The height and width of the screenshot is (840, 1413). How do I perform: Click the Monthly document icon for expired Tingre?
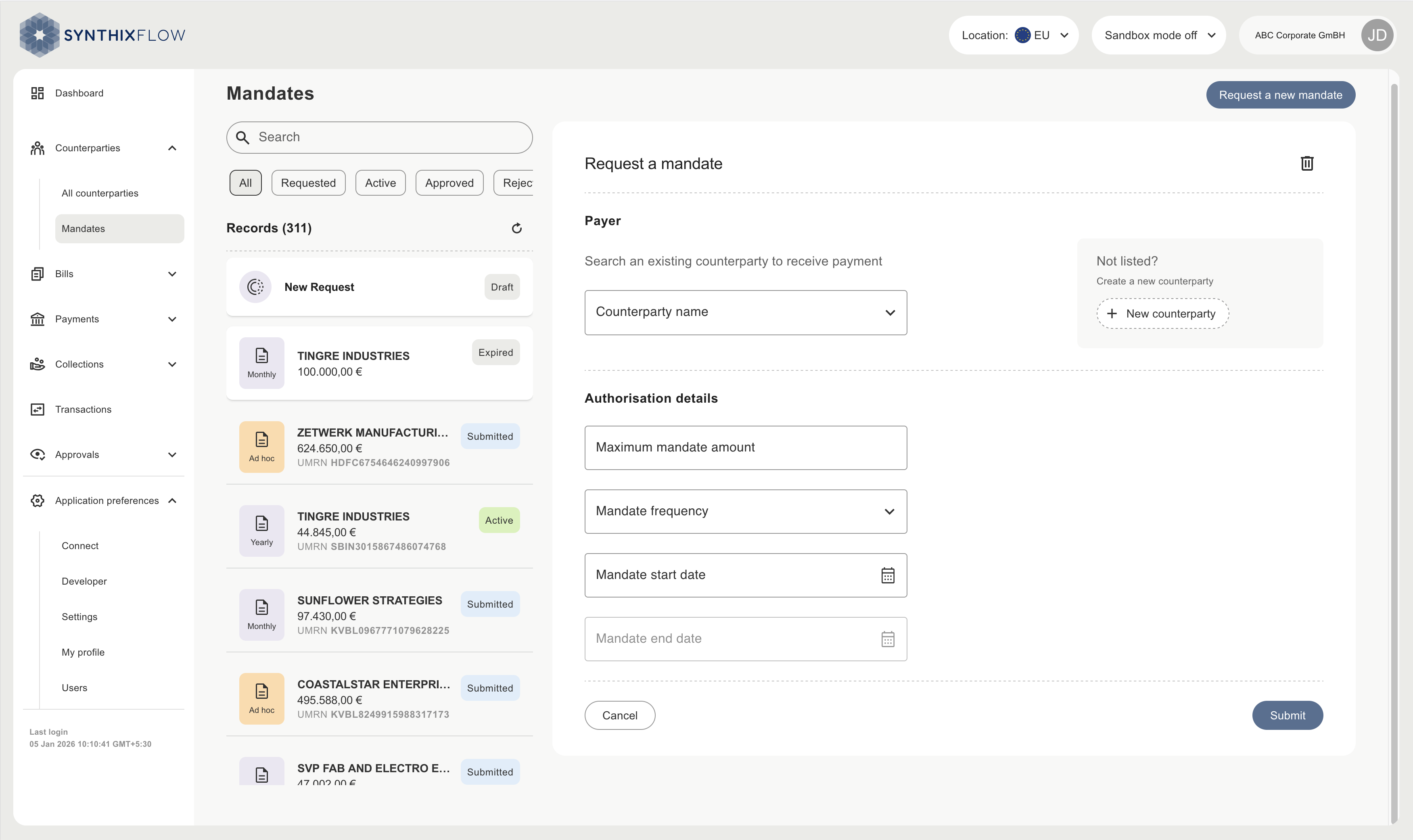point(261,363)
